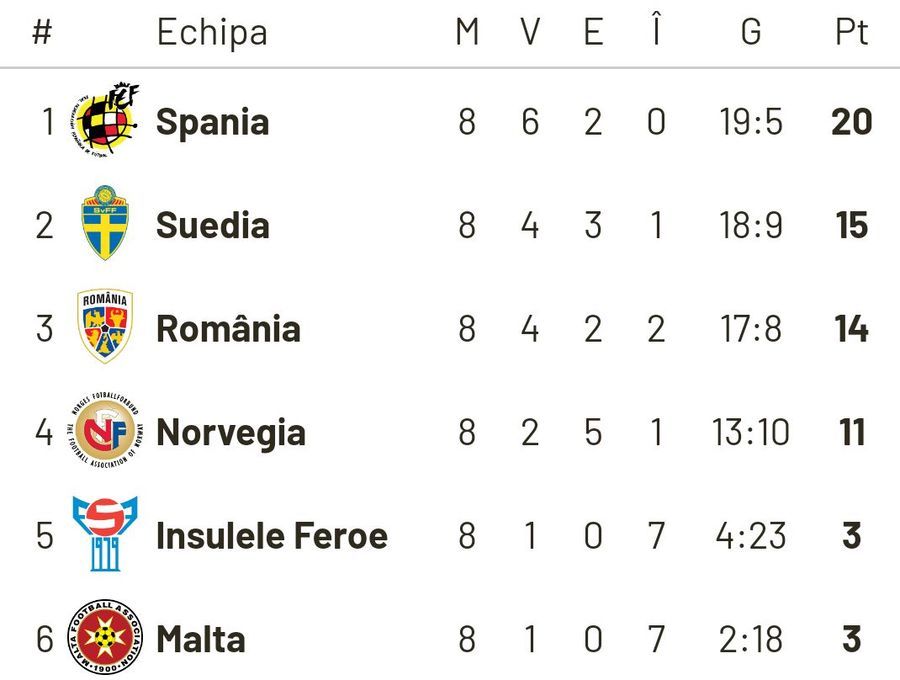Click the România federation shield logo
This screenshot has width=900, height=680.
pos(105,327)
